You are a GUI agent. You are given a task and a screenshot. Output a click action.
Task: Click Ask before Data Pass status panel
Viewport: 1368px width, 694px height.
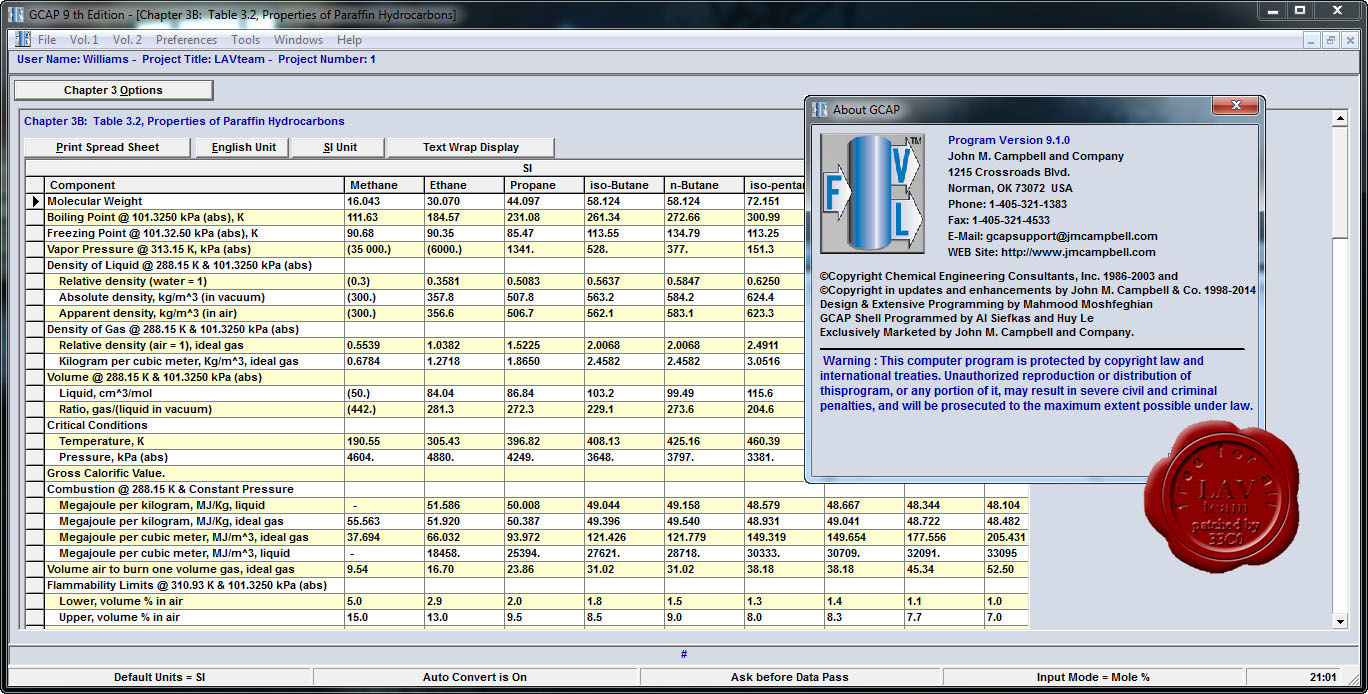[790, 677]
